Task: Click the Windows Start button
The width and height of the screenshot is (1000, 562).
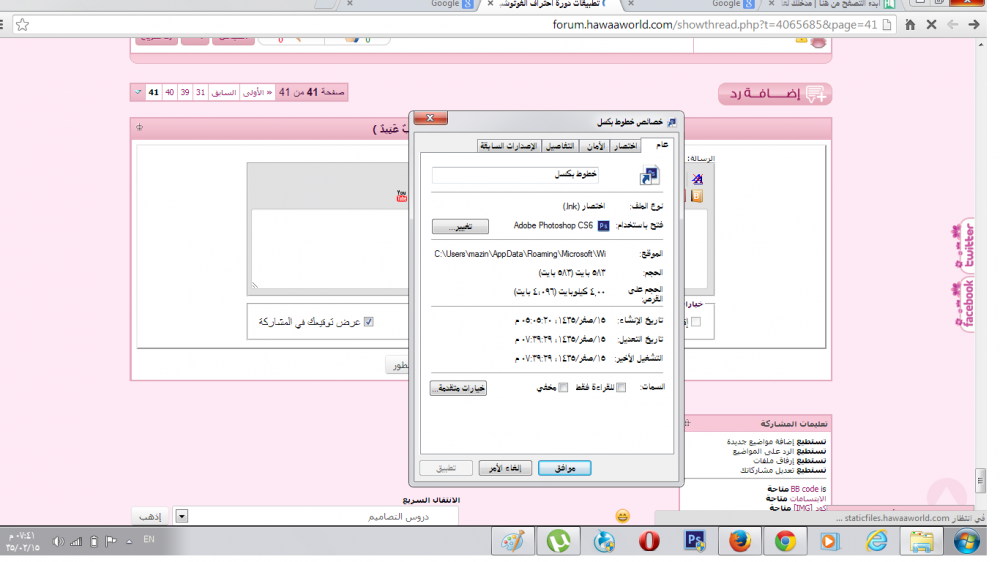Action: [966, 541]
